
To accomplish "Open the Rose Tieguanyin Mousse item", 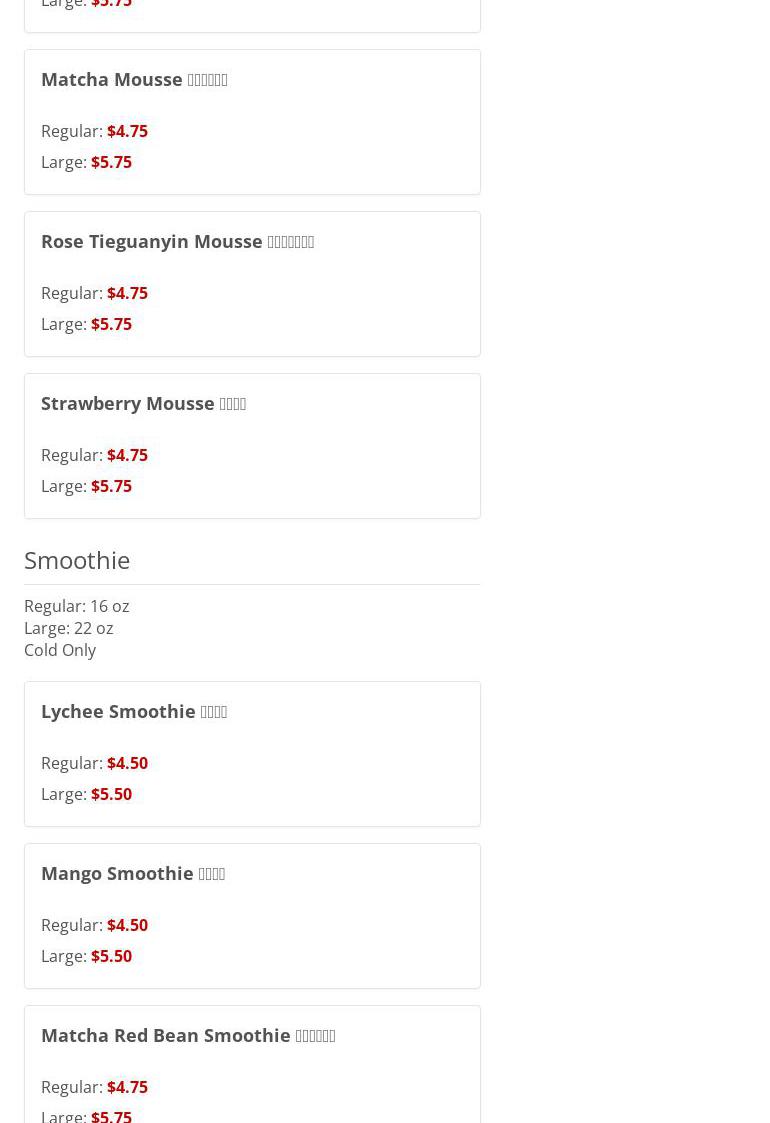I will pos(177,241).
